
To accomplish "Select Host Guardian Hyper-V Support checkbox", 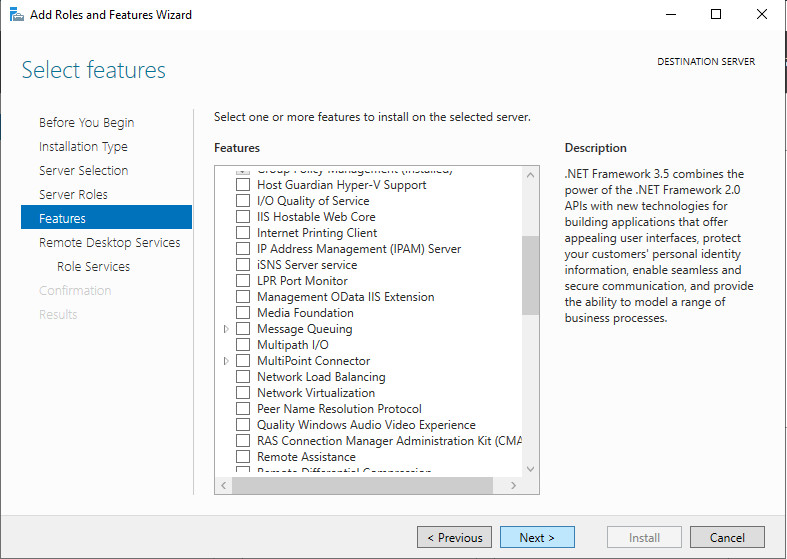I will point(243,185).
